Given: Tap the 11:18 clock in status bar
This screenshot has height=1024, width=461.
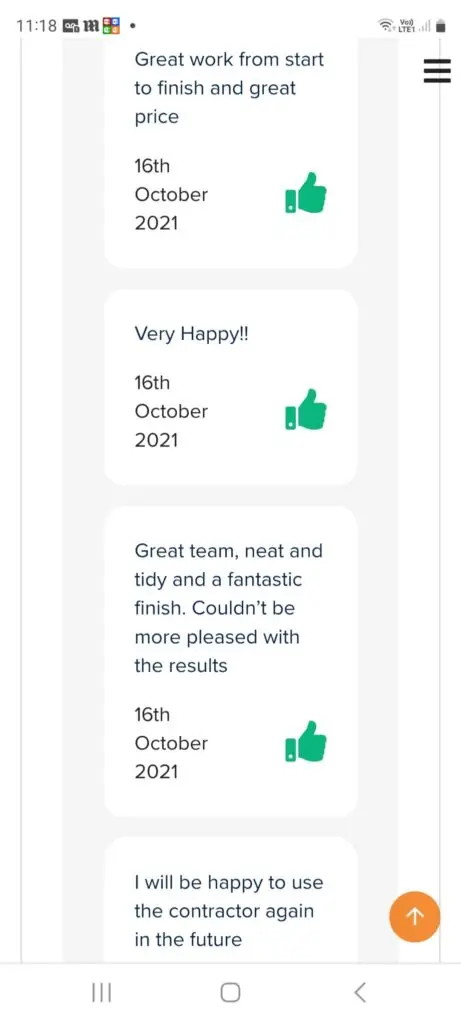Looking at the screenshot, I should pyautogui.click(x=37, y=27).
